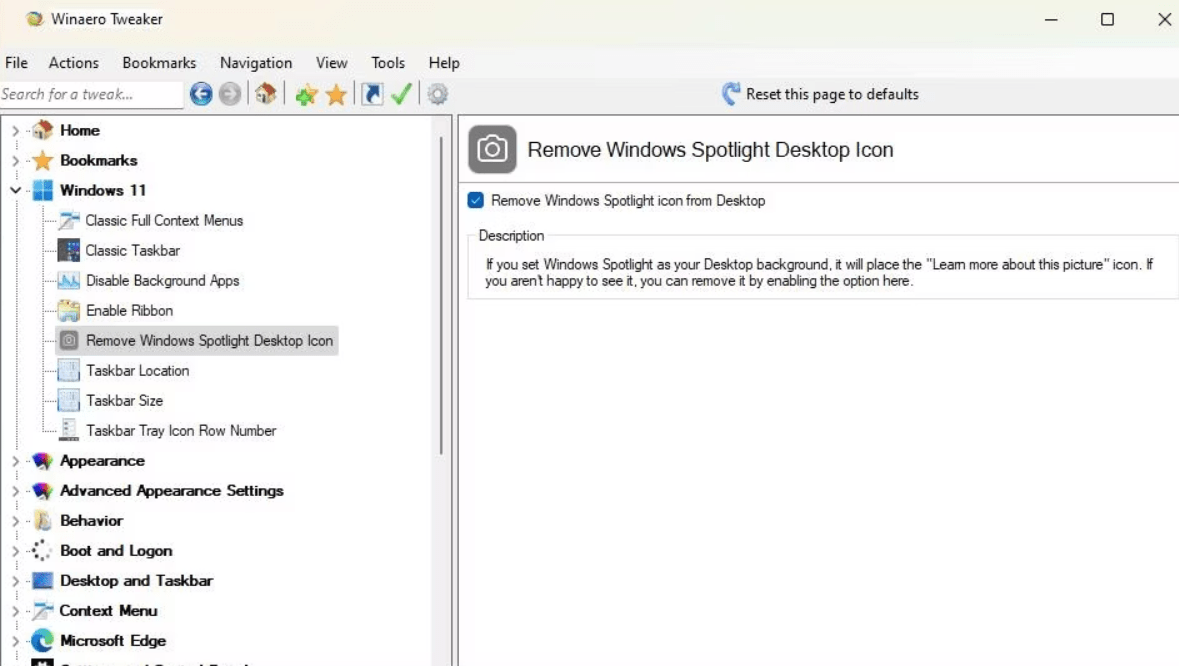
Task: Select the Windows 11 tree label
Action: point(103,190)
